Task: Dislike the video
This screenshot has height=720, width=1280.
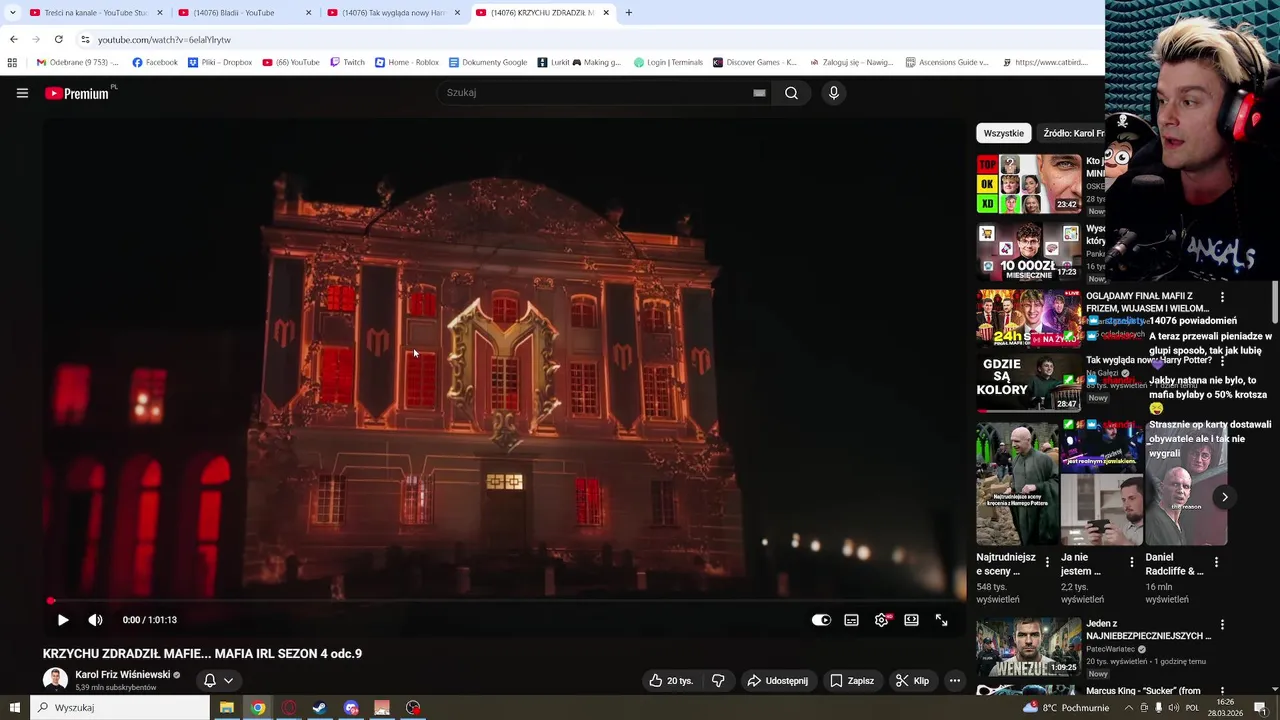Action: click(718, 681)
